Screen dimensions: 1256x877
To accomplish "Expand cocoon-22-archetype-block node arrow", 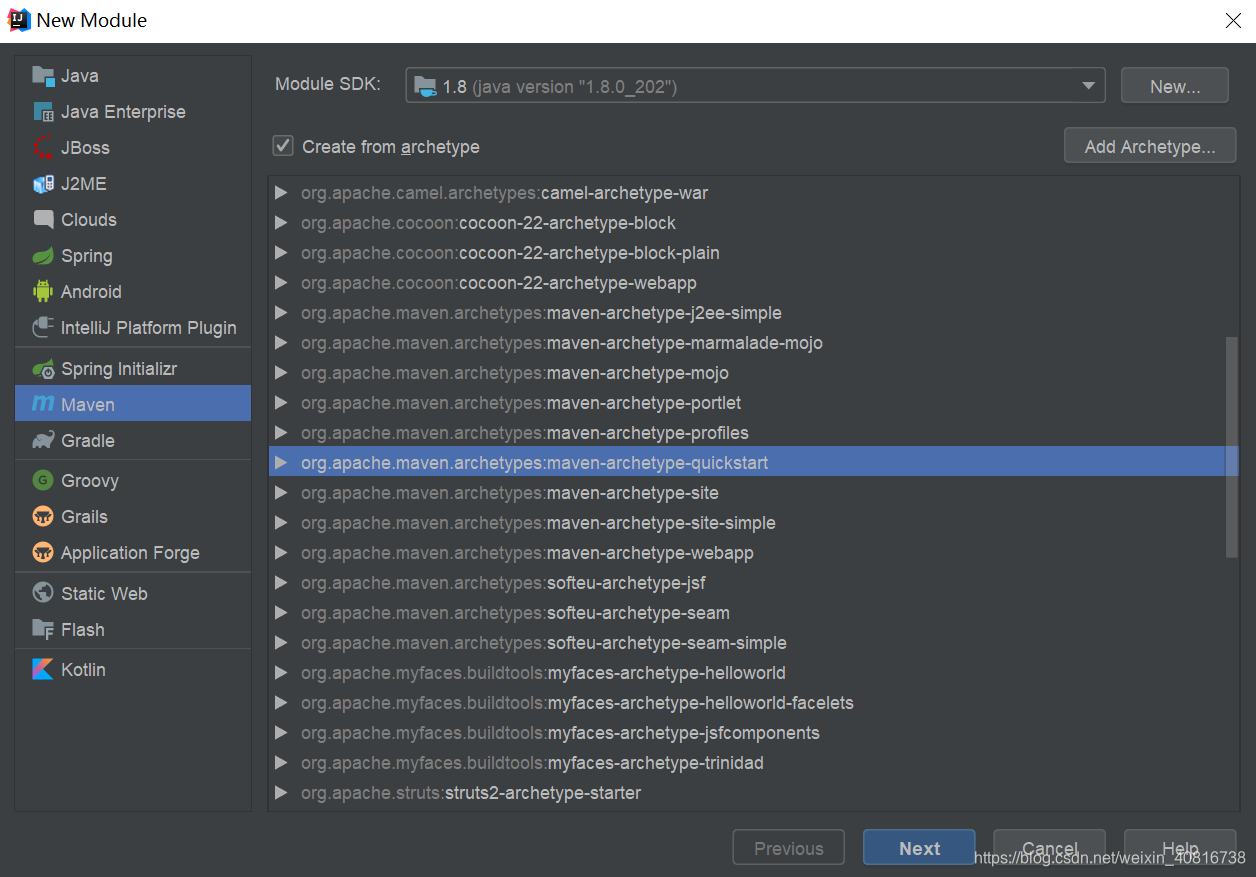I will coord(281,223).
